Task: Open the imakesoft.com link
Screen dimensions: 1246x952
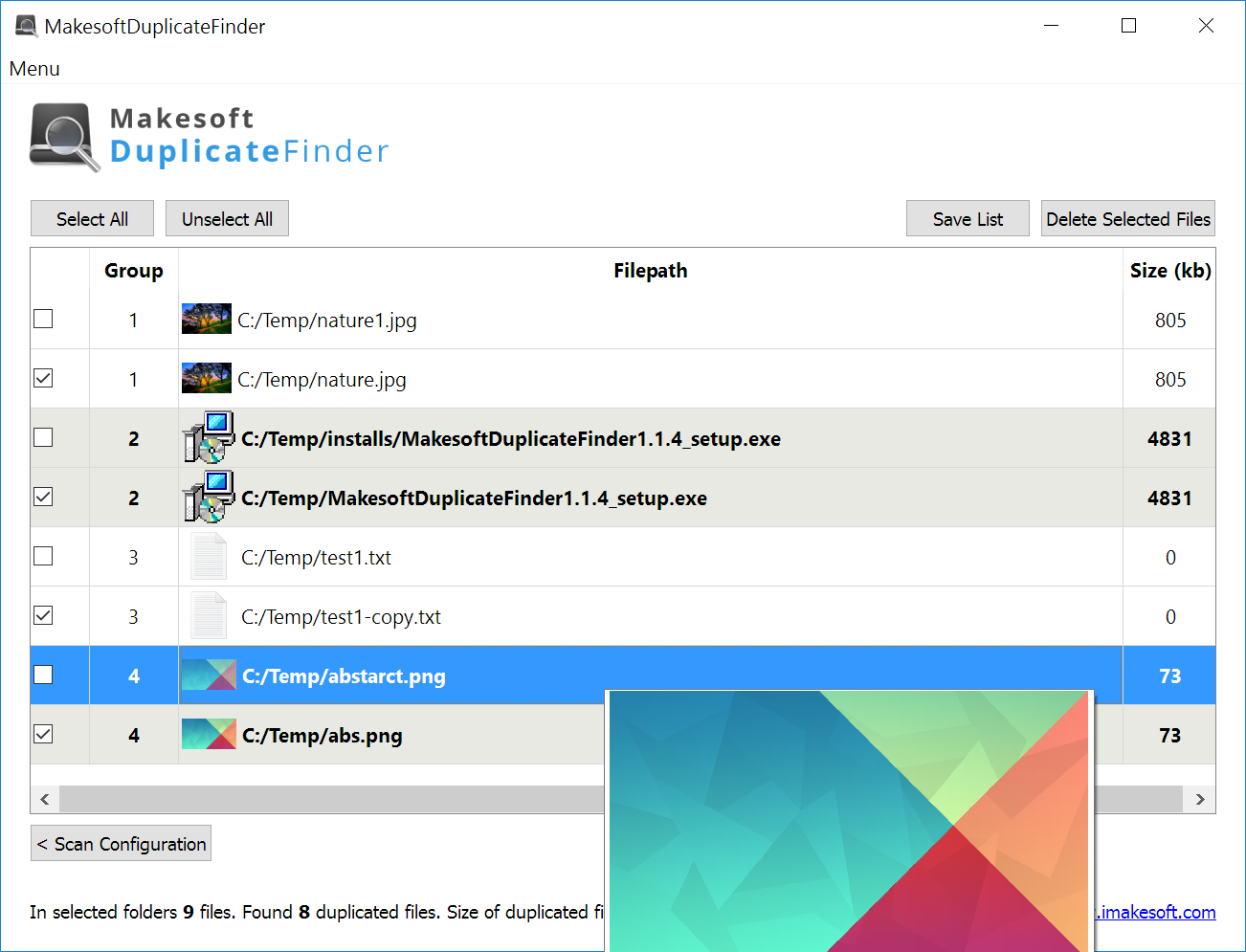Action: [x=1155, y=912]
